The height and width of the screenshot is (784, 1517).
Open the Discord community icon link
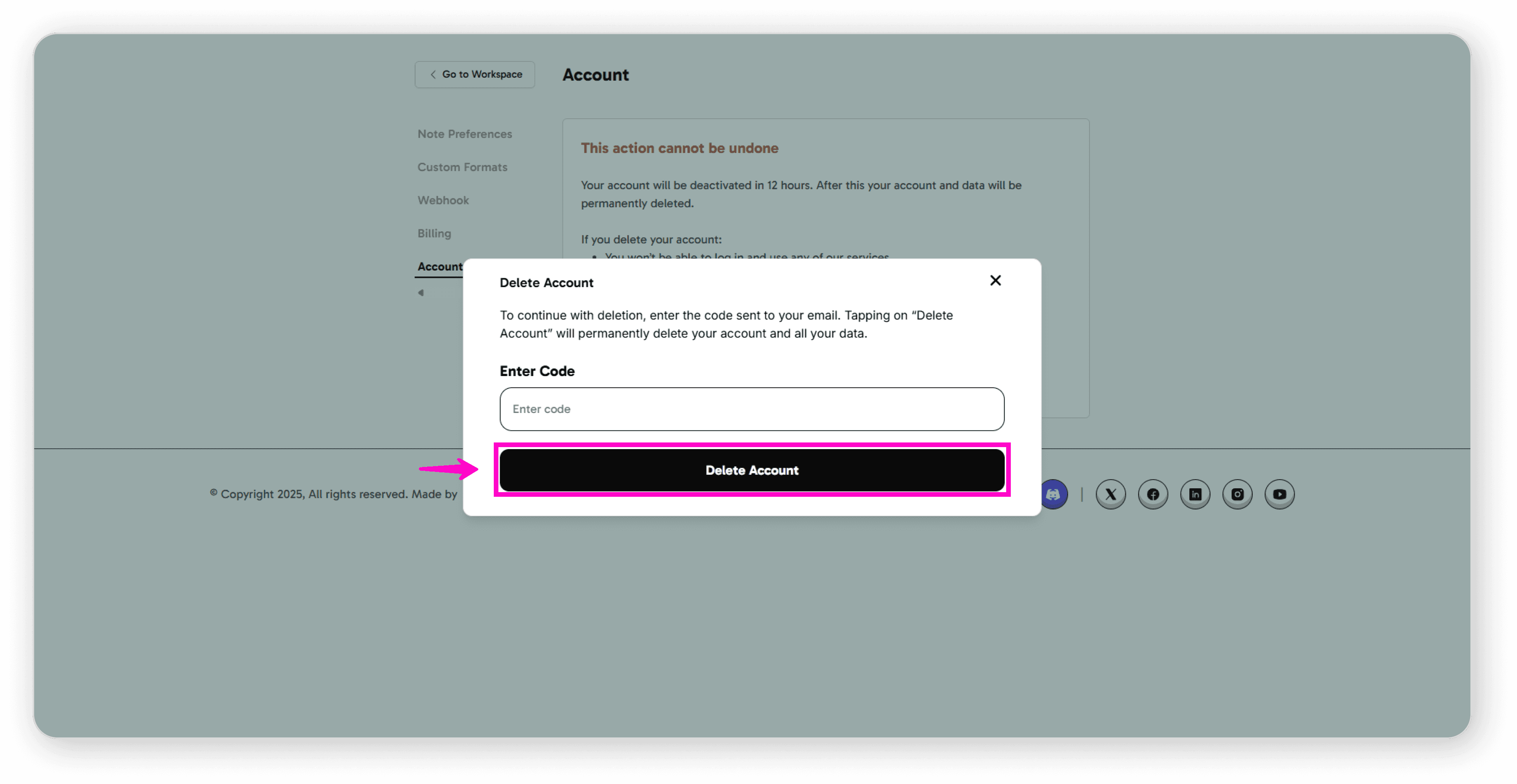tap(1054, 494)
